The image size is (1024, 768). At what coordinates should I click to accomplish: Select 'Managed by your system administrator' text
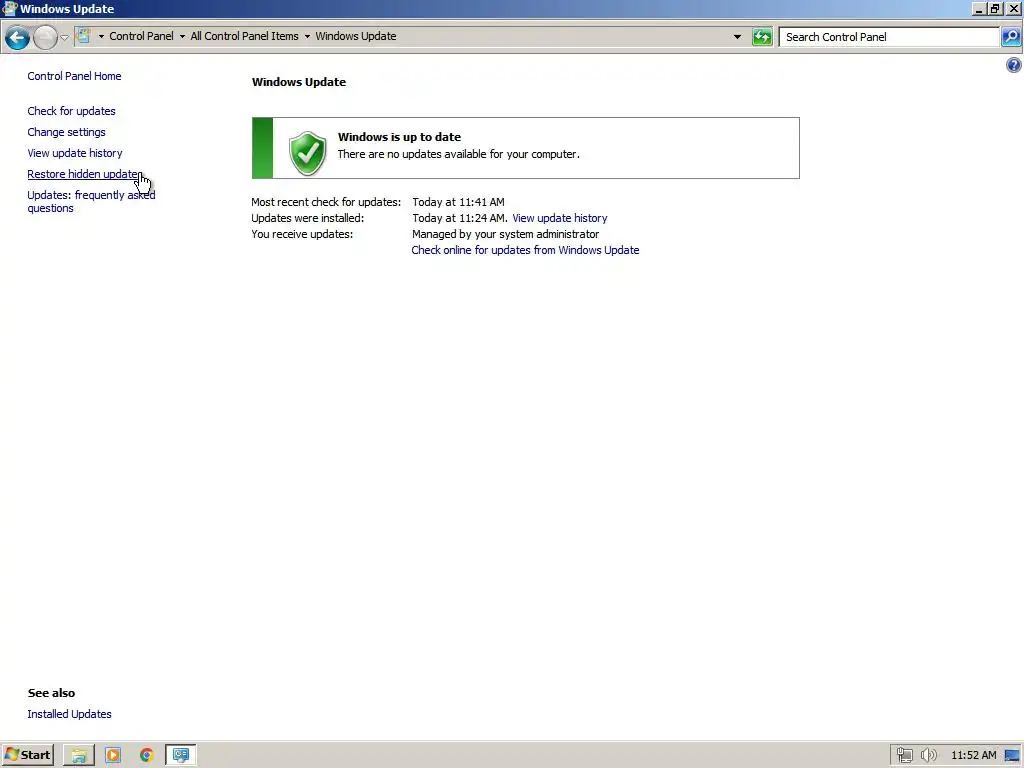tap(505, 234)
